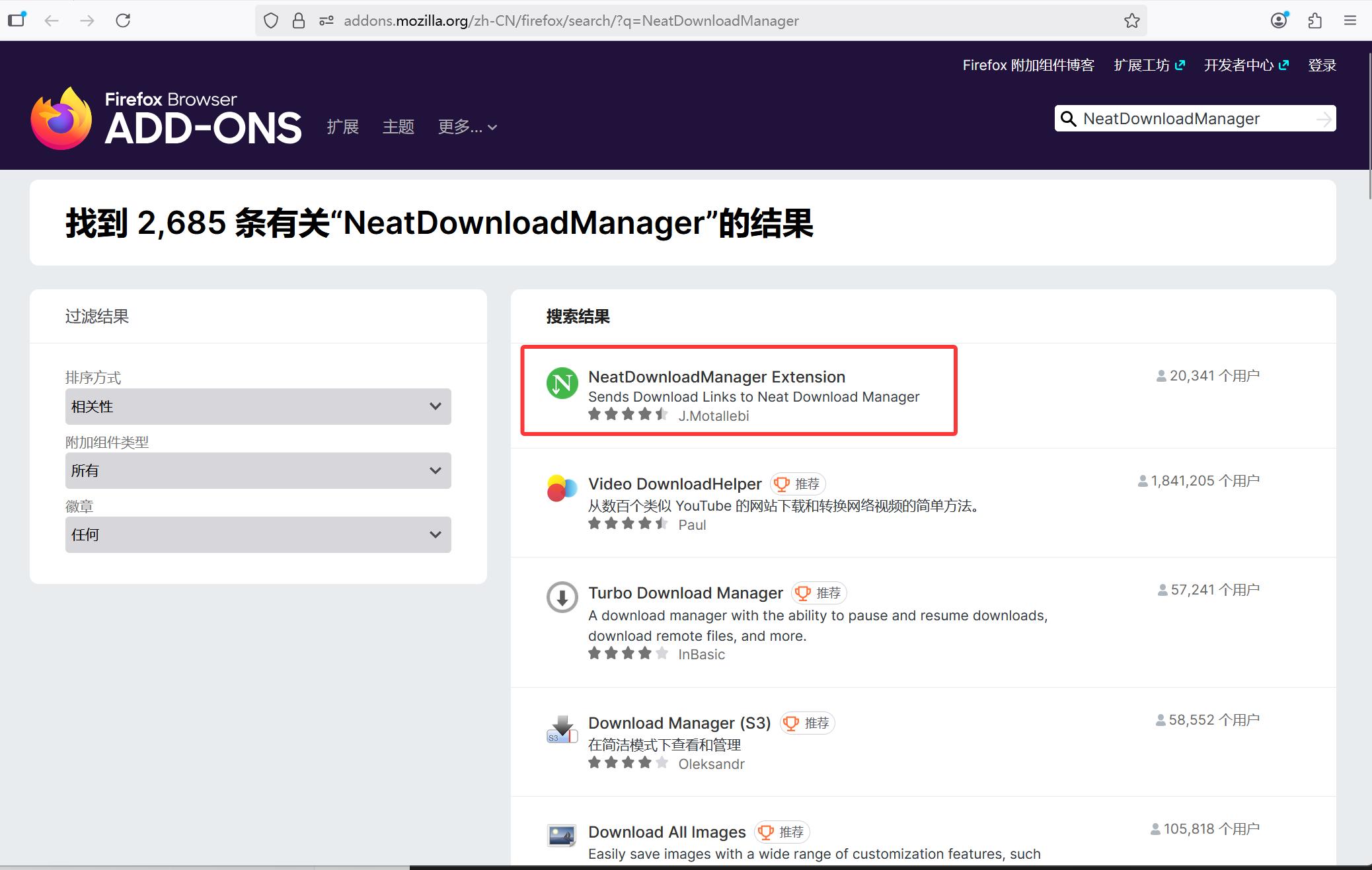Click the NeatDownloadManager extension green N icon
This screenshot has width=1372, height=870.
[562, 383]
